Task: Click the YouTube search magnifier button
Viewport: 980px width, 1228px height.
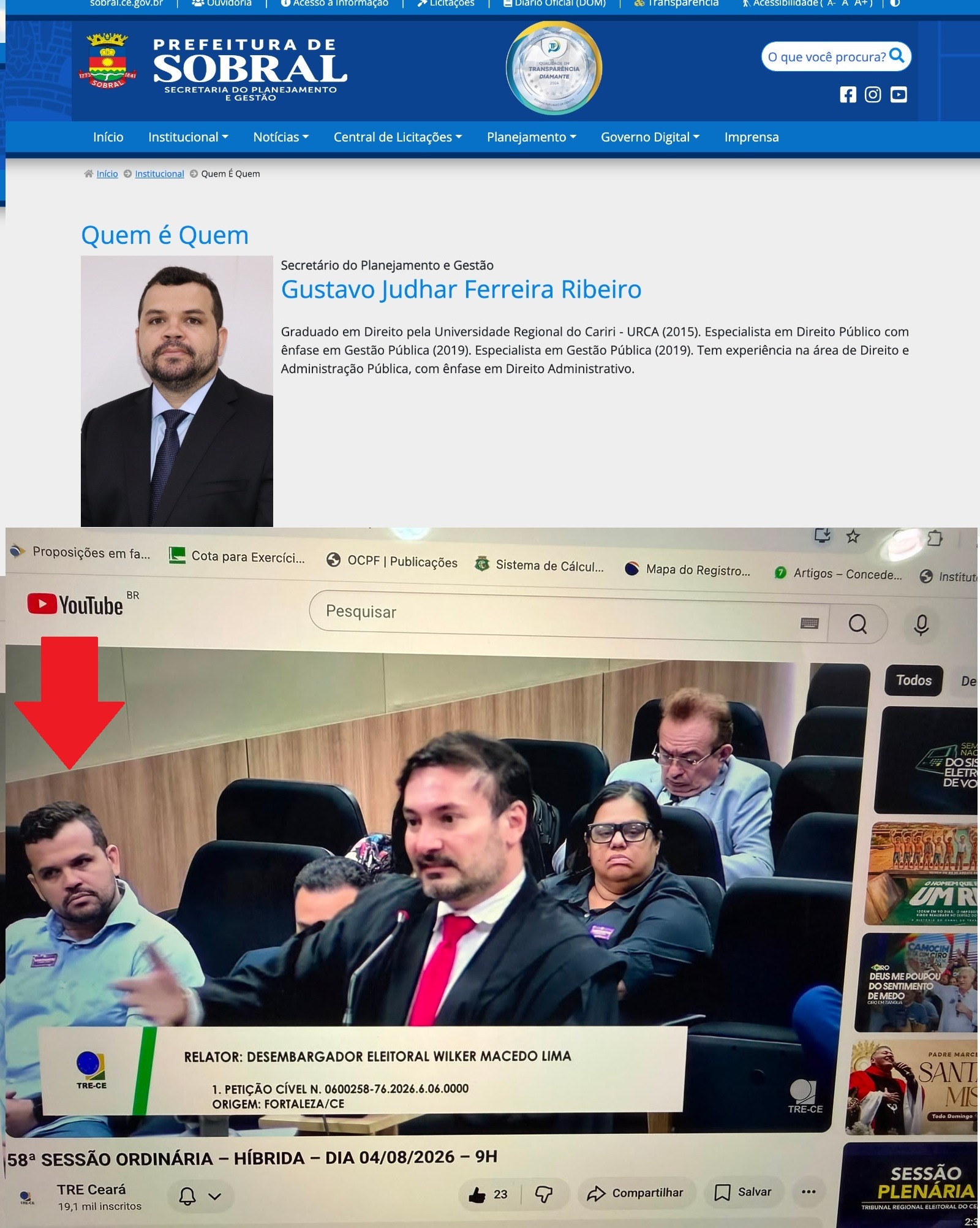Action: (858, 624)
